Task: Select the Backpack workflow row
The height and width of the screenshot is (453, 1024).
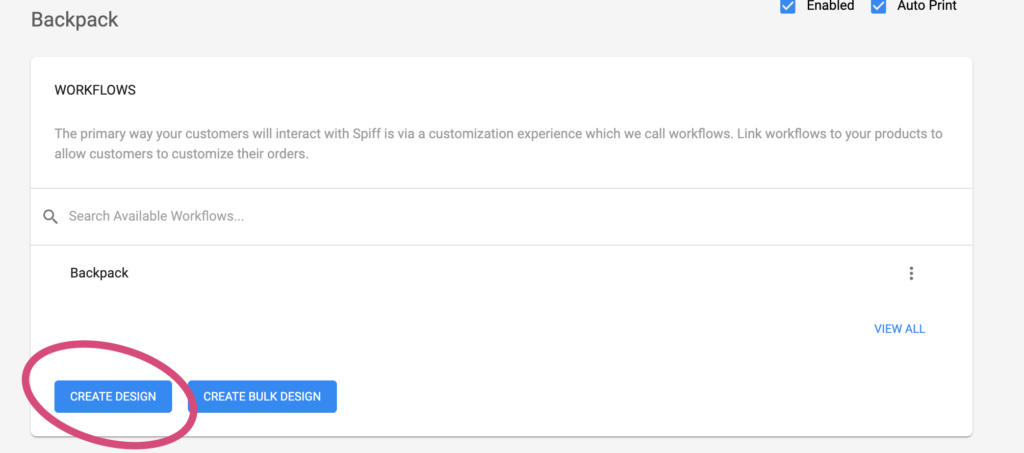Action: click(502, 273)
